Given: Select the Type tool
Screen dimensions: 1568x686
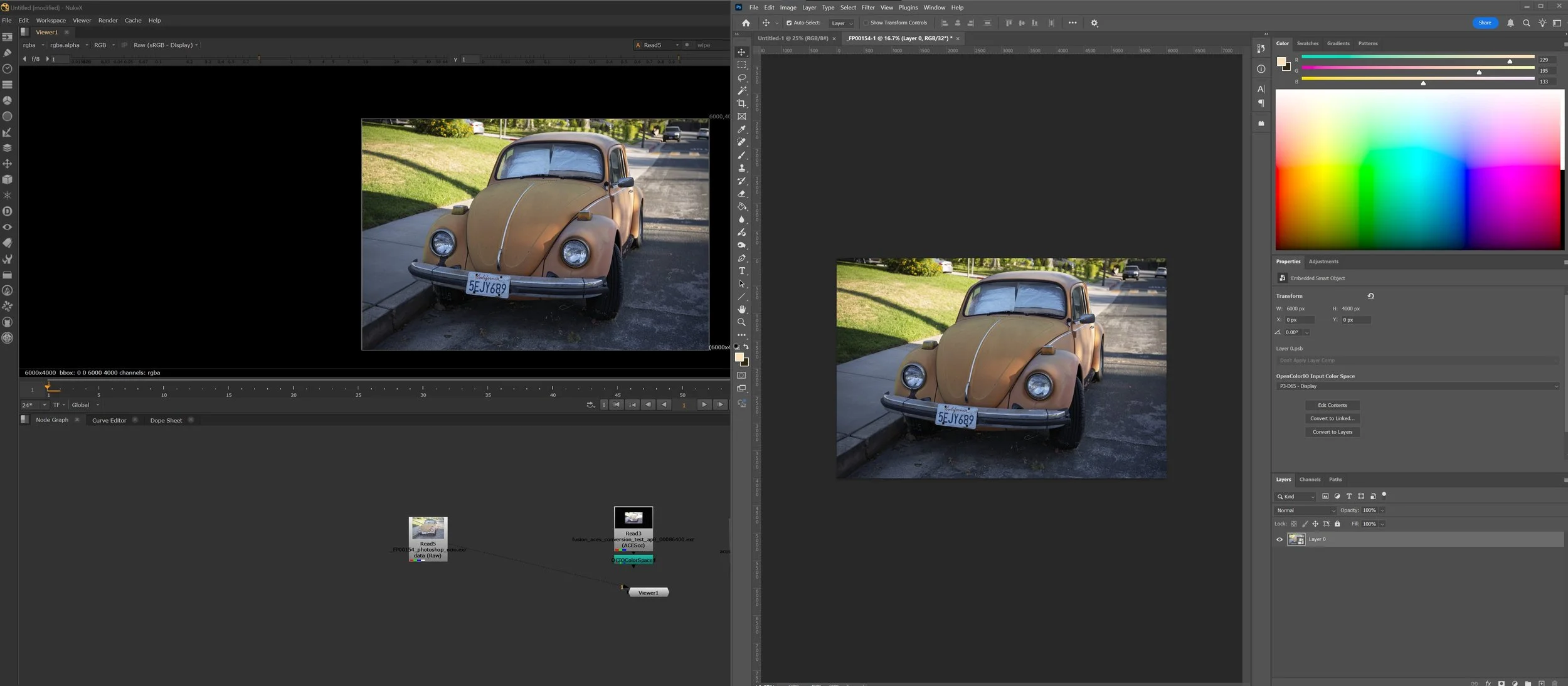Looking at the screenshot, I should 741,271.
